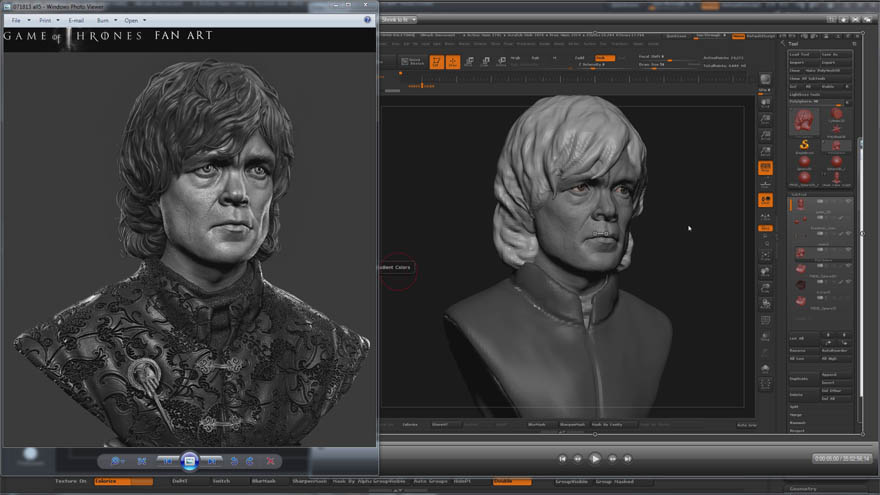880x495 pixels.
Task: Play the video using play button
Action: pos(595,459)
